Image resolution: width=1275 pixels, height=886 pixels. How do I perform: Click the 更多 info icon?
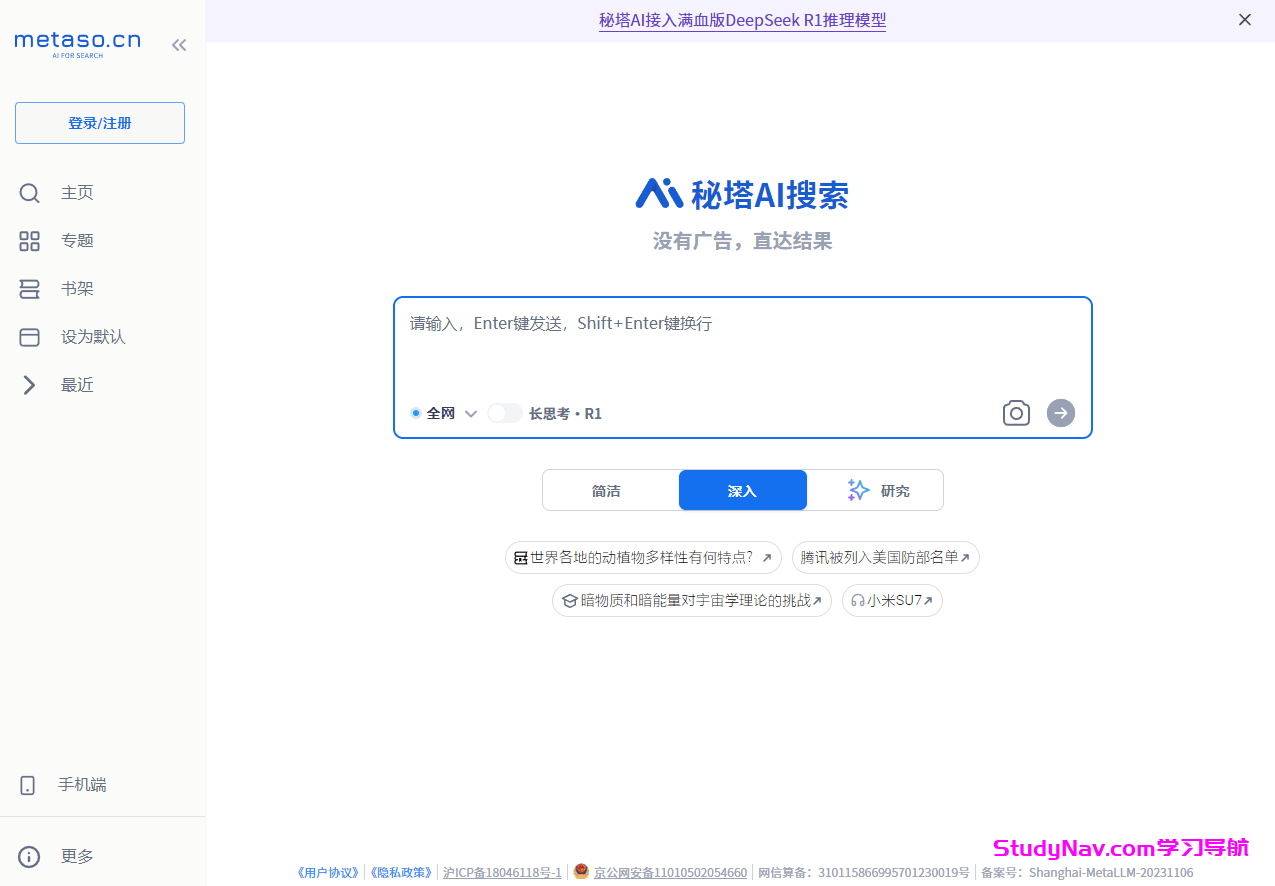point(29,856)
